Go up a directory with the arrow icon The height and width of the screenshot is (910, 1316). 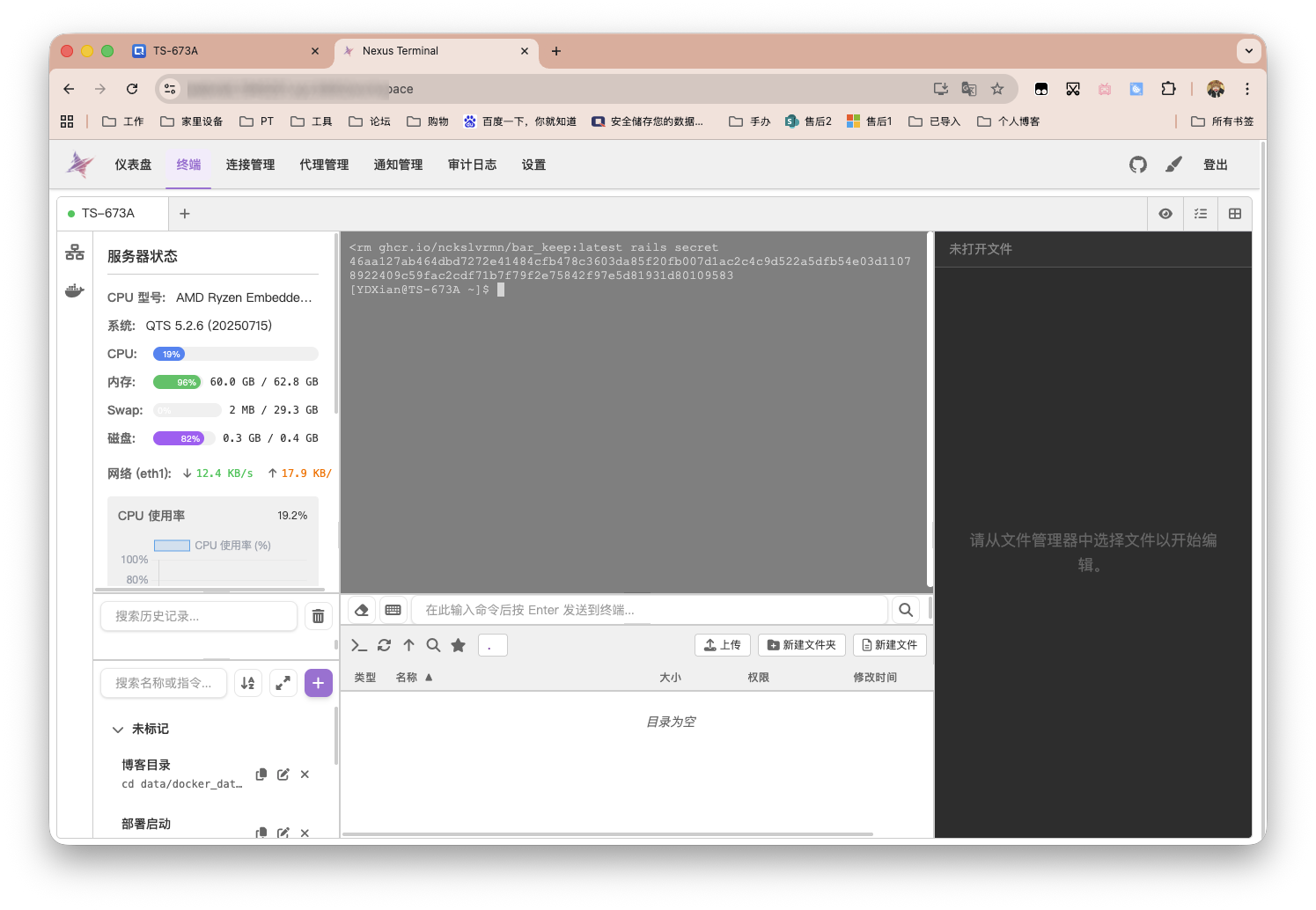[408, 645]
